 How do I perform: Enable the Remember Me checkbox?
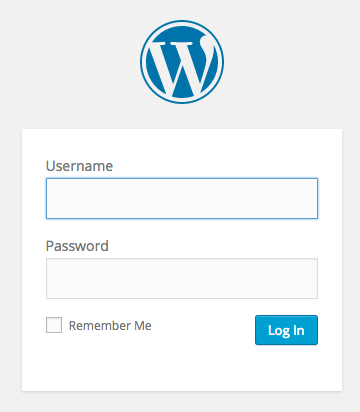[54, 325]
